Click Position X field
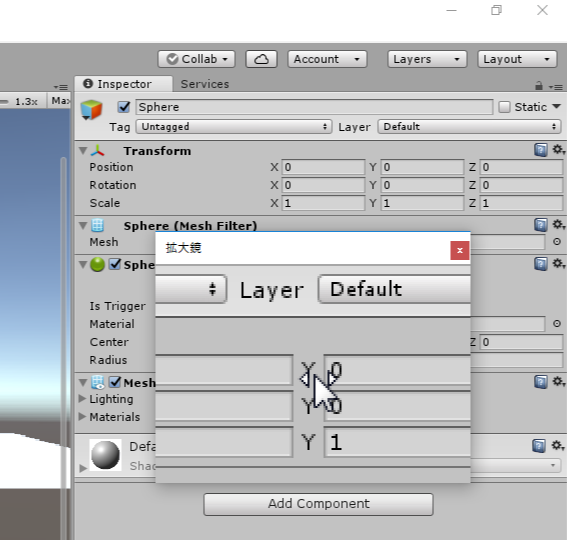The image size is (567, 540). 323,167
